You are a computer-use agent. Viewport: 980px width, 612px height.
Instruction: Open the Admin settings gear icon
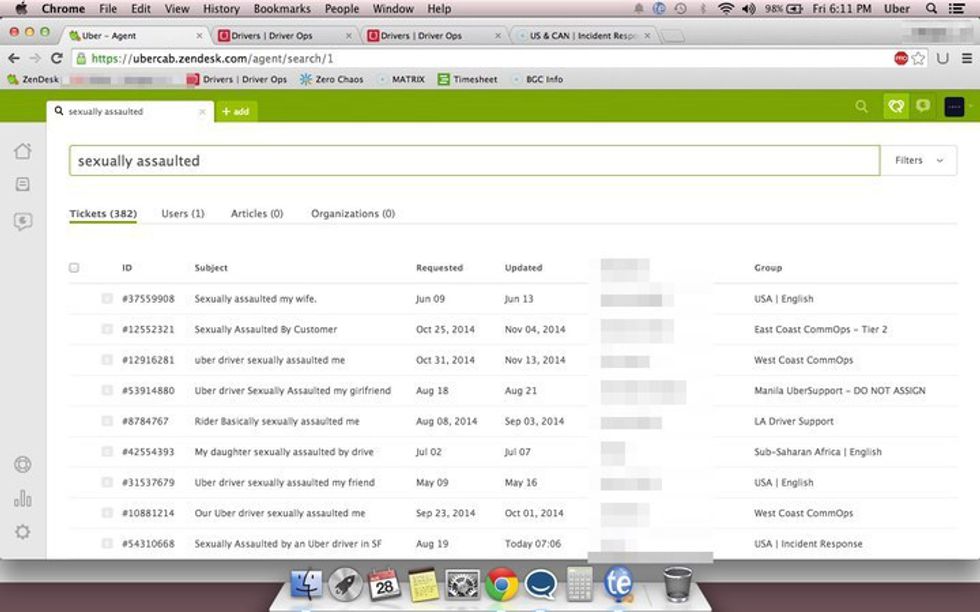click(22, 532)
